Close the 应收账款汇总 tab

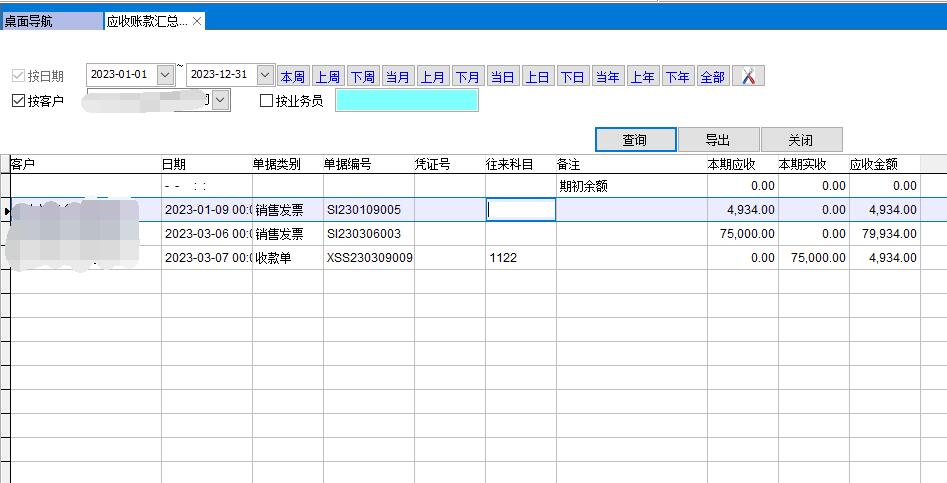[x=197, y=21]
